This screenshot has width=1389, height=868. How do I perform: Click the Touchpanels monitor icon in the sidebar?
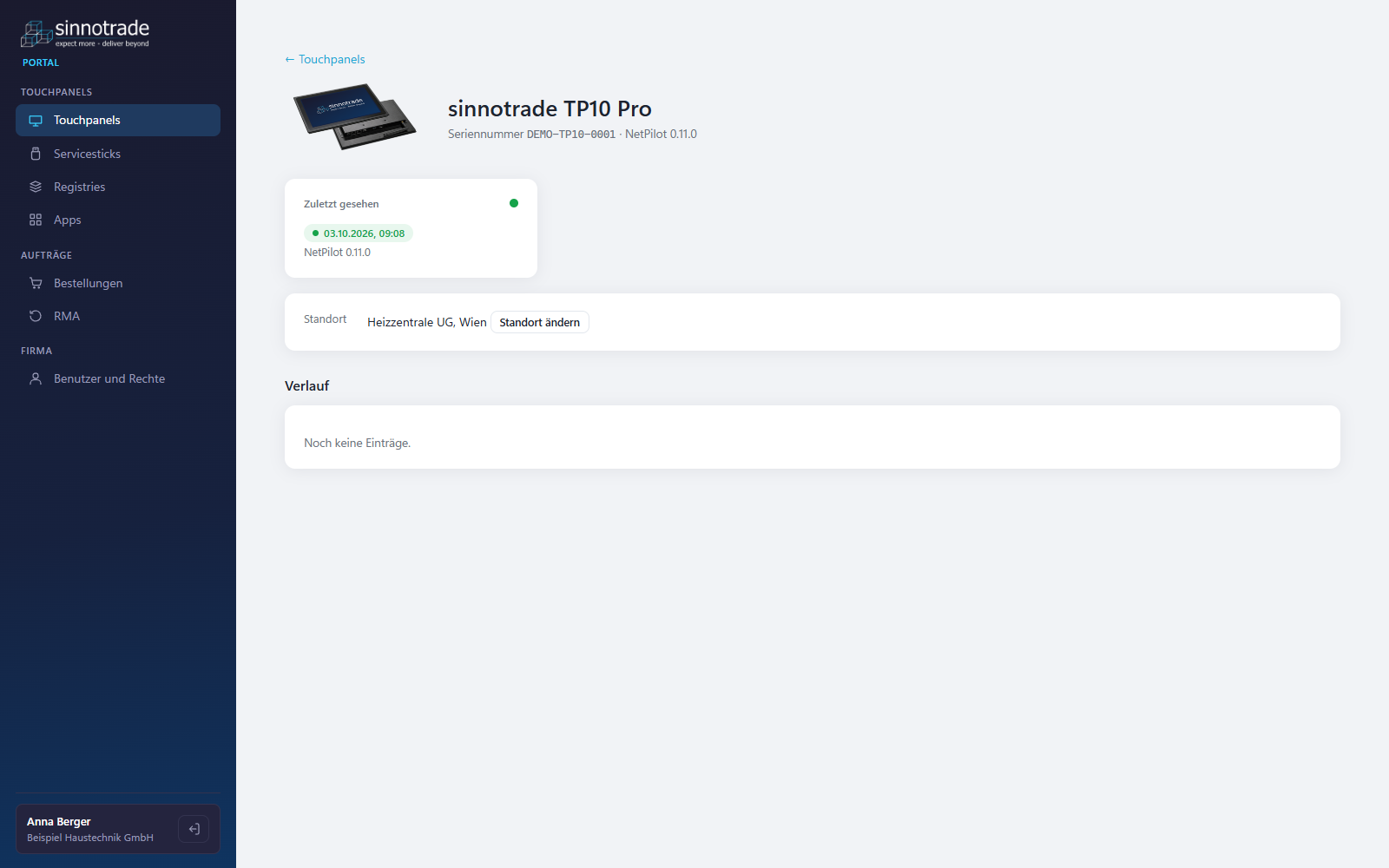[36, 121]
